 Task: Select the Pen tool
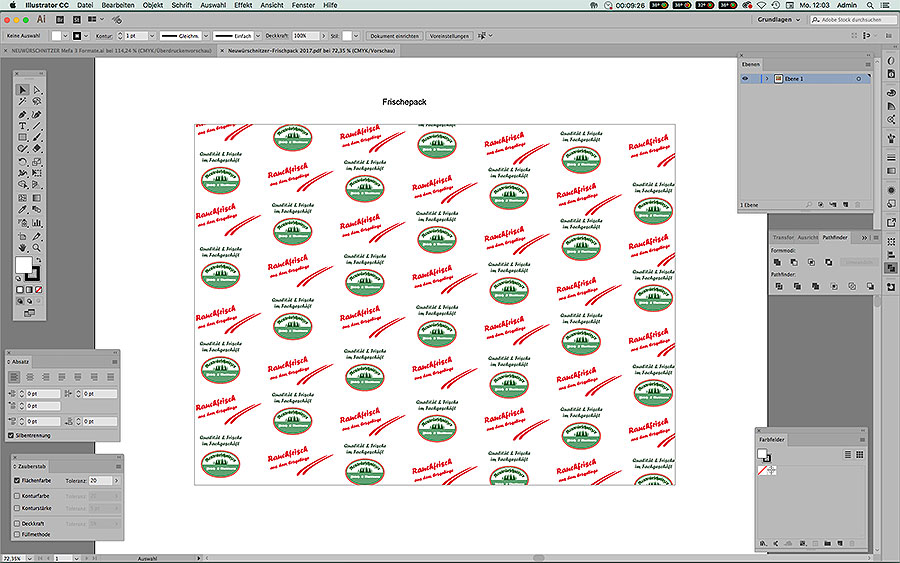pyautogui.click(x=22, y=114)
